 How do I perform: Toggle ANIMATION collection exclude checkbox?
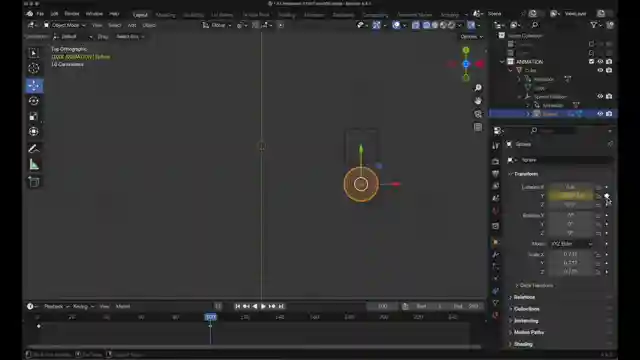tap(591, 62)
